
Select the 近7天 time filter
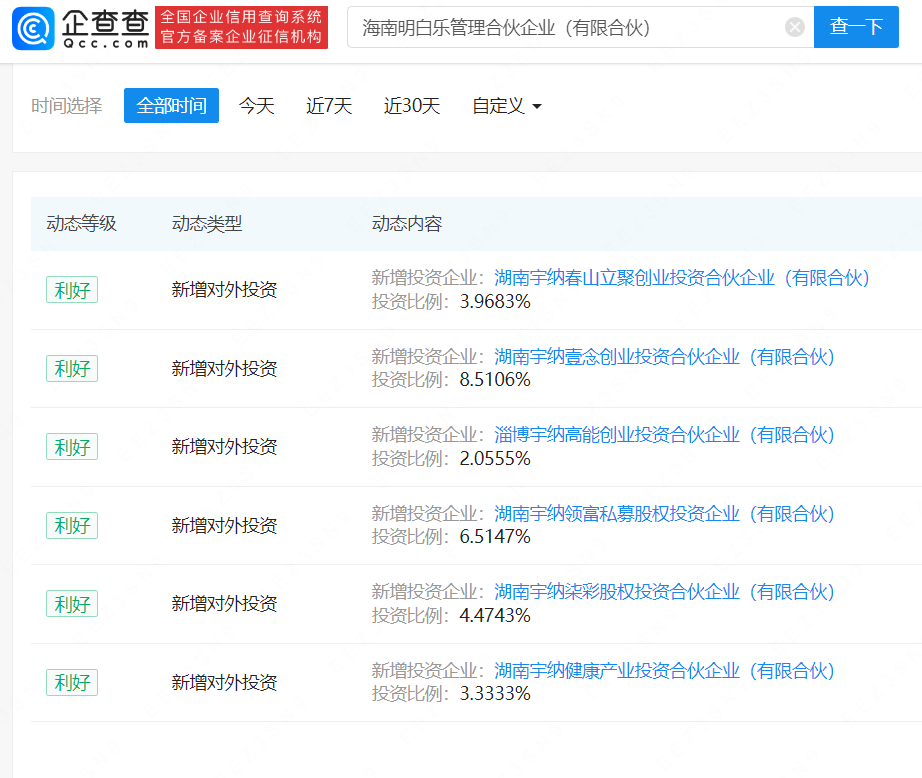329,106
